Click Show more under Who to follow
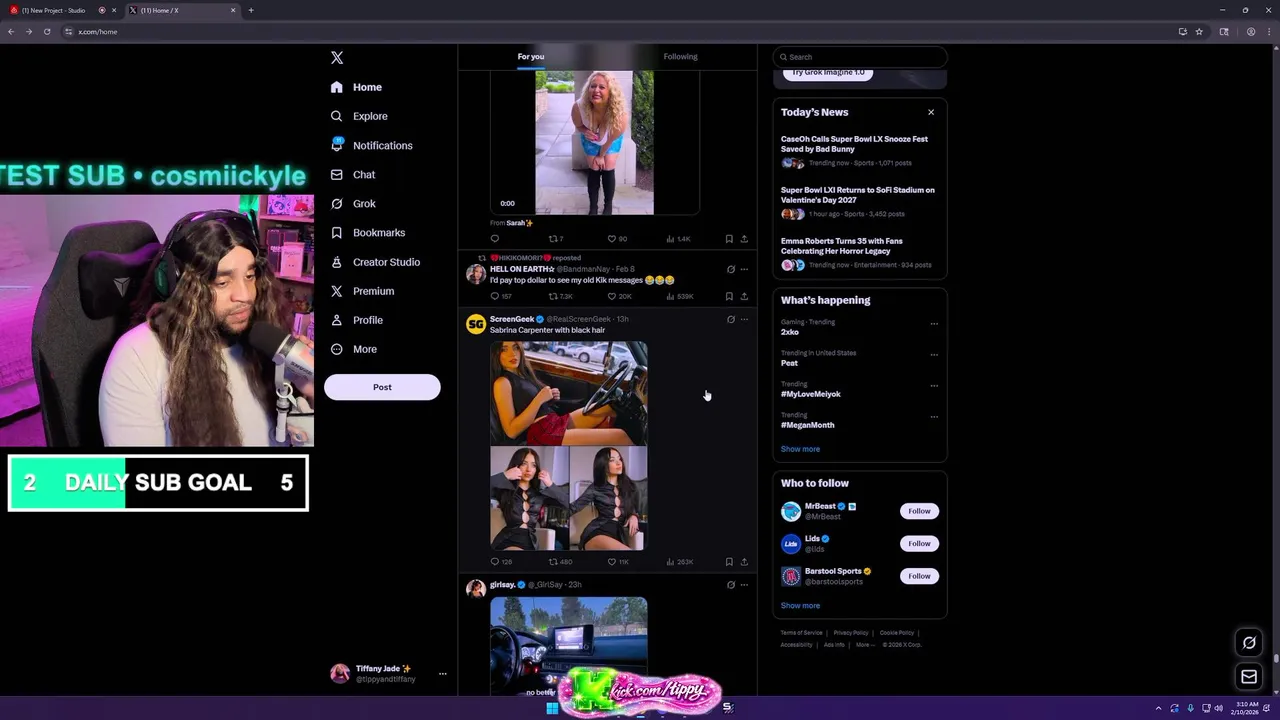Screen dimensions: 1280x720 coord(800,605)
